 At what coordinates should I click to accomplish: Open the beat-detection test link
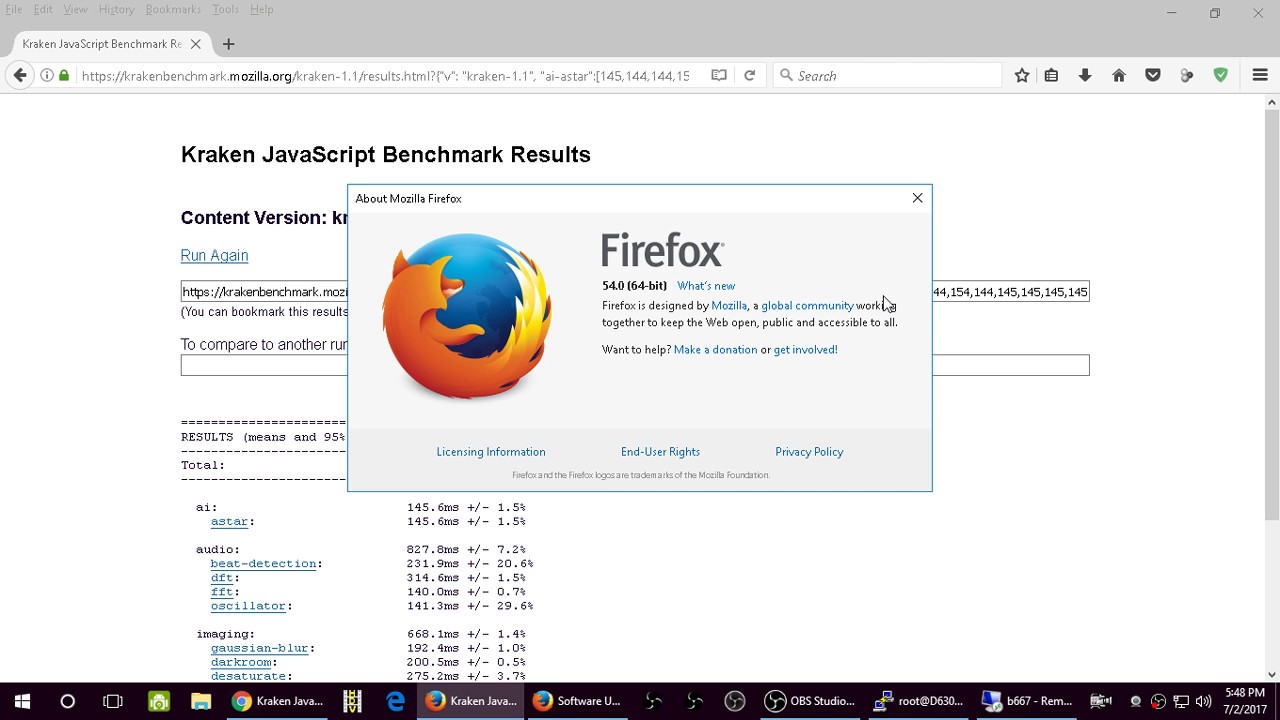[263, 564]
